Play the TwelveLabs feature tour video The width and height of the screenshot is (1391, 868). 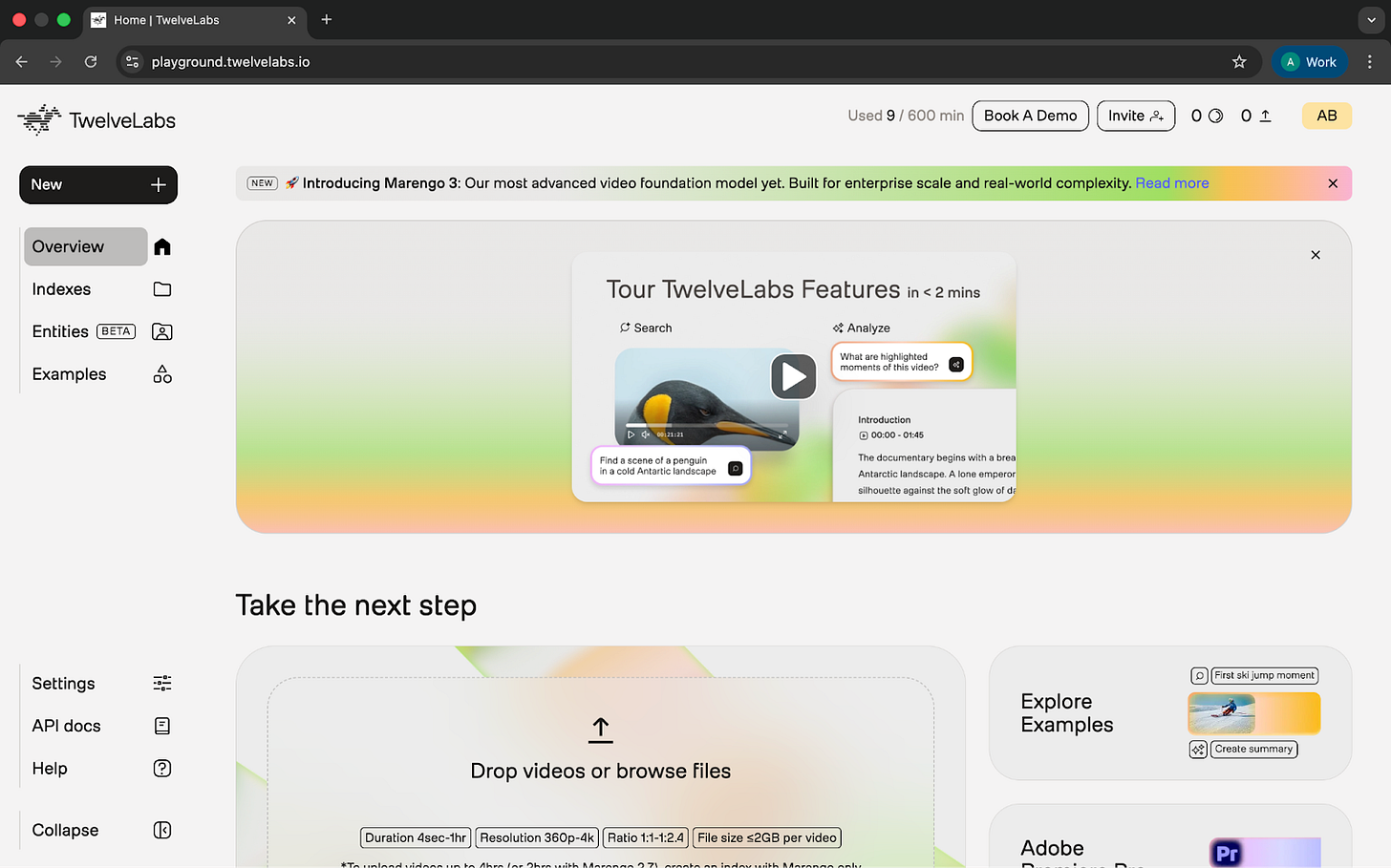coord(794,376)
